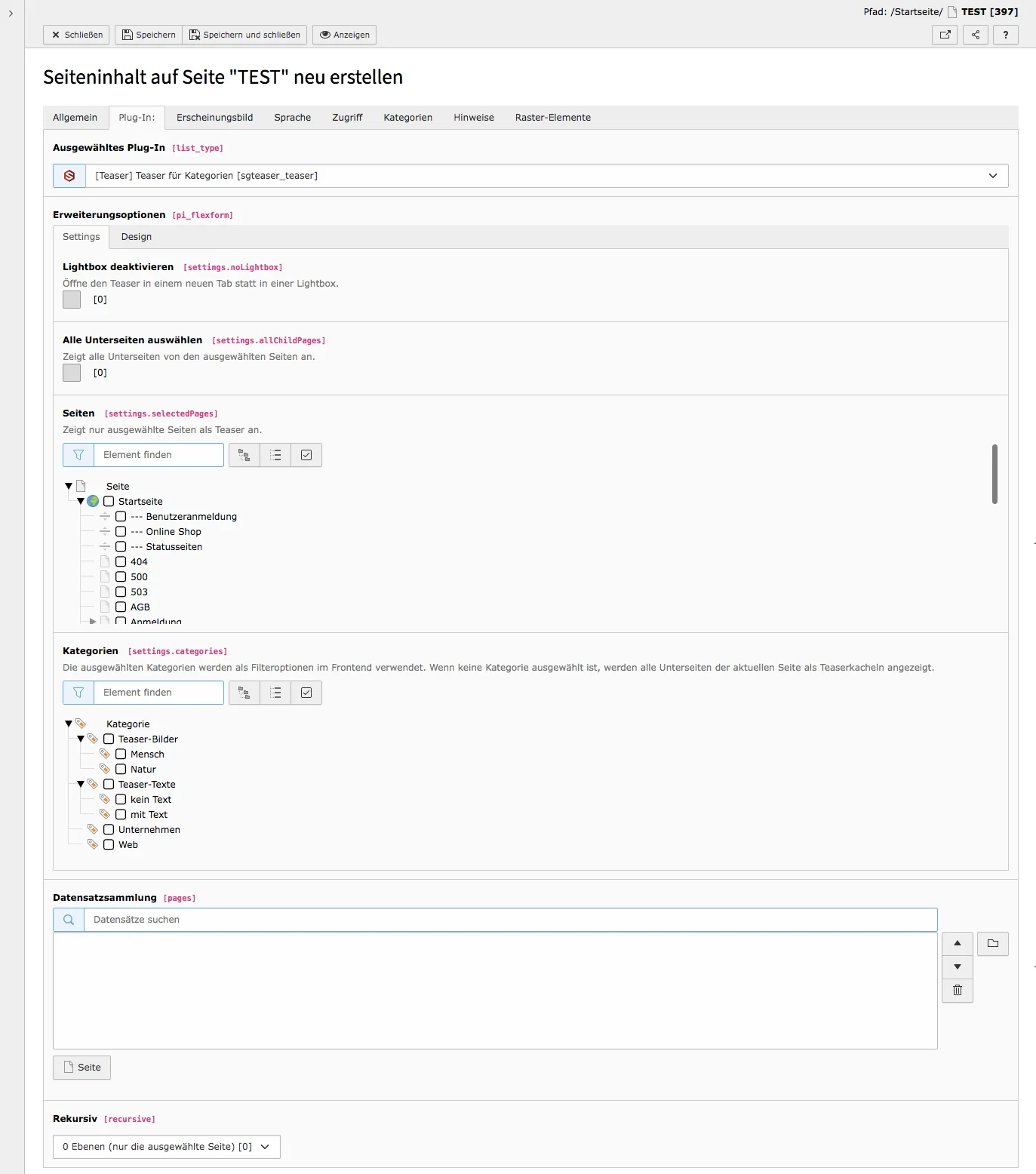Click the help question mark icon
Screen dimensions: 1036x1174
(1005, 35)
